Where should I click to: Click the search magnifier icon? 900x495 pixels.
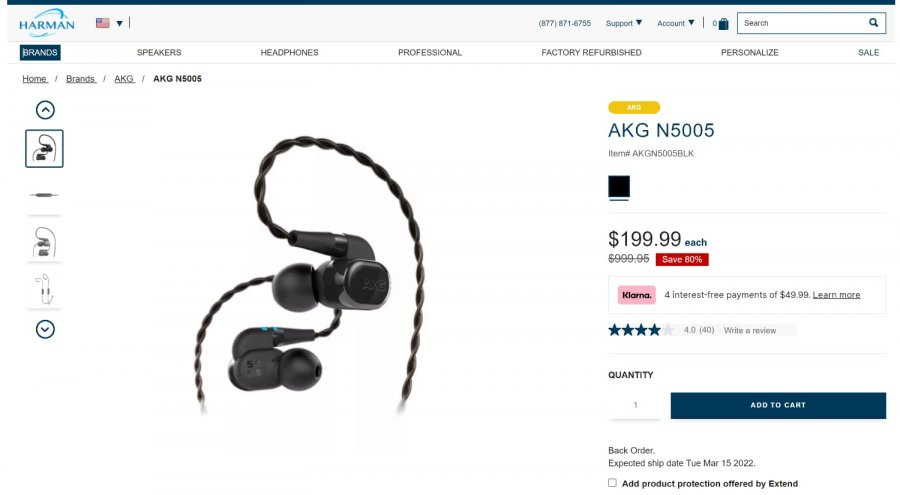(x=873, y=23)
